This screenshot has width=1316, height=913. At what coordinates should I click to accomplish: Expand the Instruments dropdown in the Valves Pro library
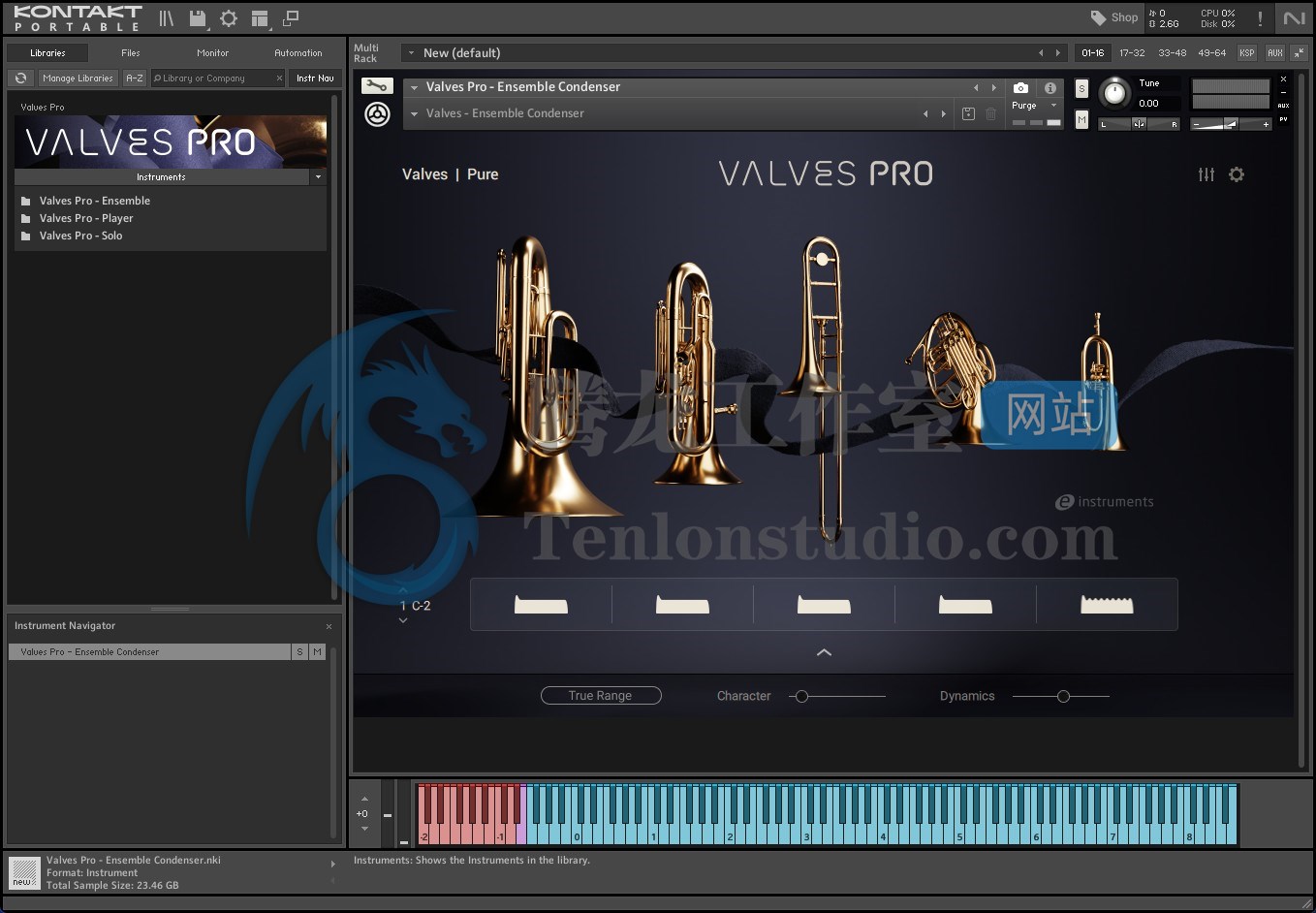point(316,177)
